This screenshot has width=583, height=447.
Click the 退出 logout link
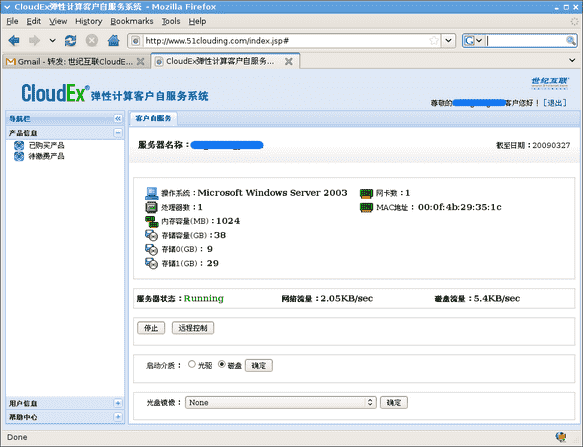point(554,103)
